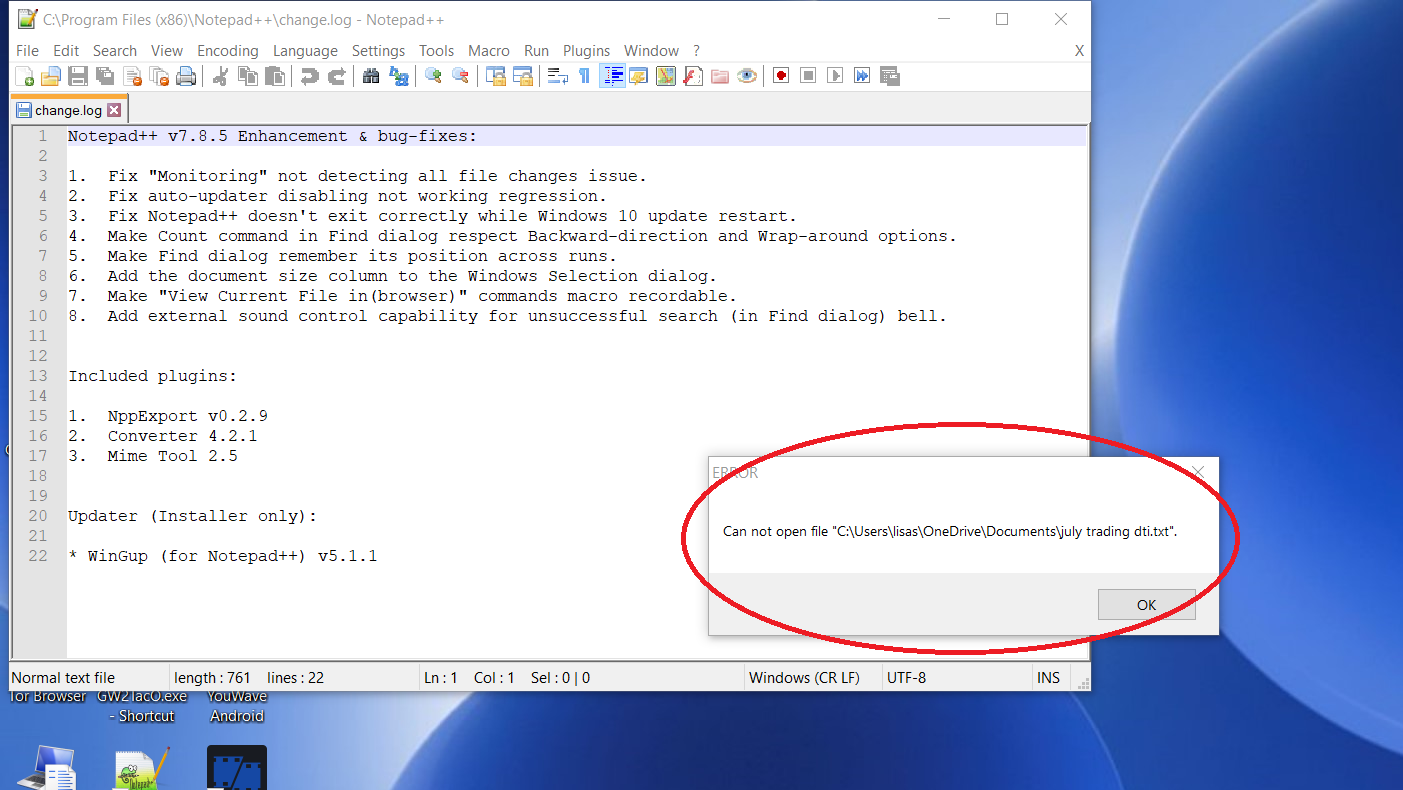This screenshot has width=1403, height=790.
Task: Open the View menu
Action: [167, 51]
